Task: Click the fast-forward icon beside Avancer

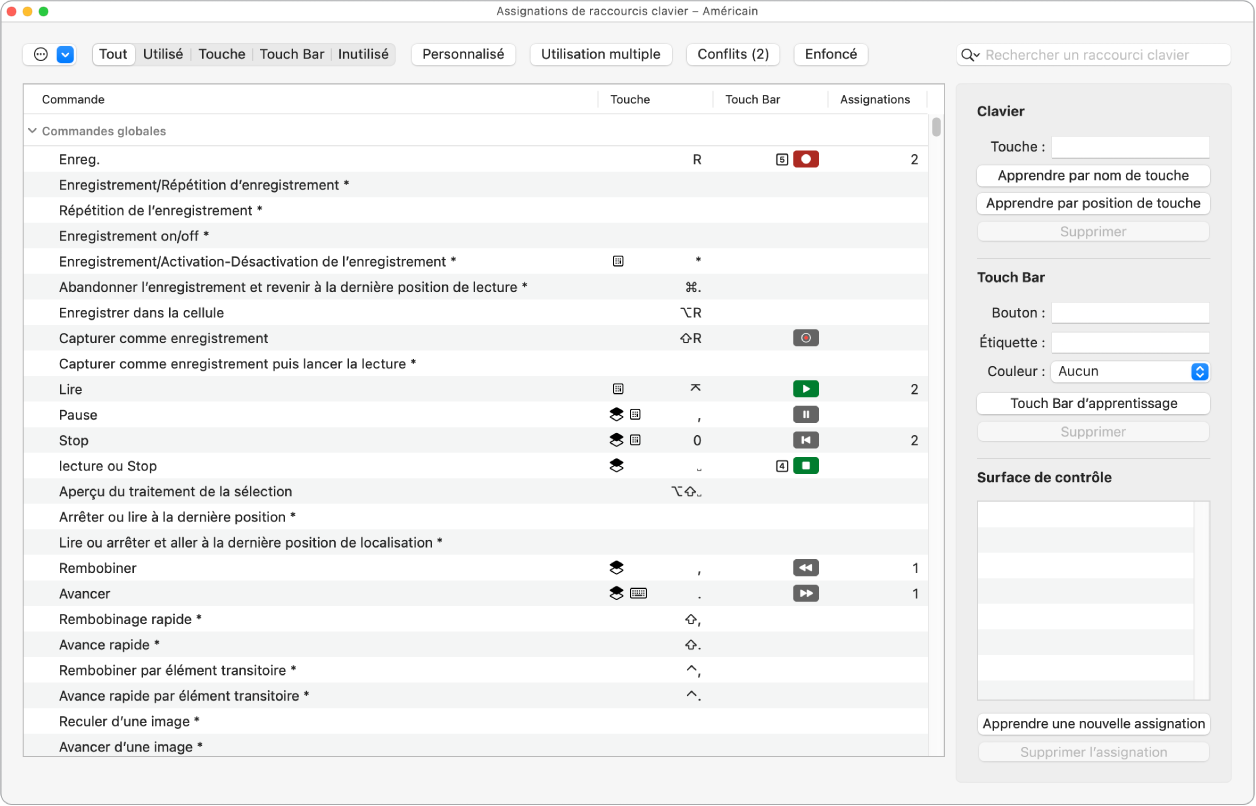Action: coord(806,593)
